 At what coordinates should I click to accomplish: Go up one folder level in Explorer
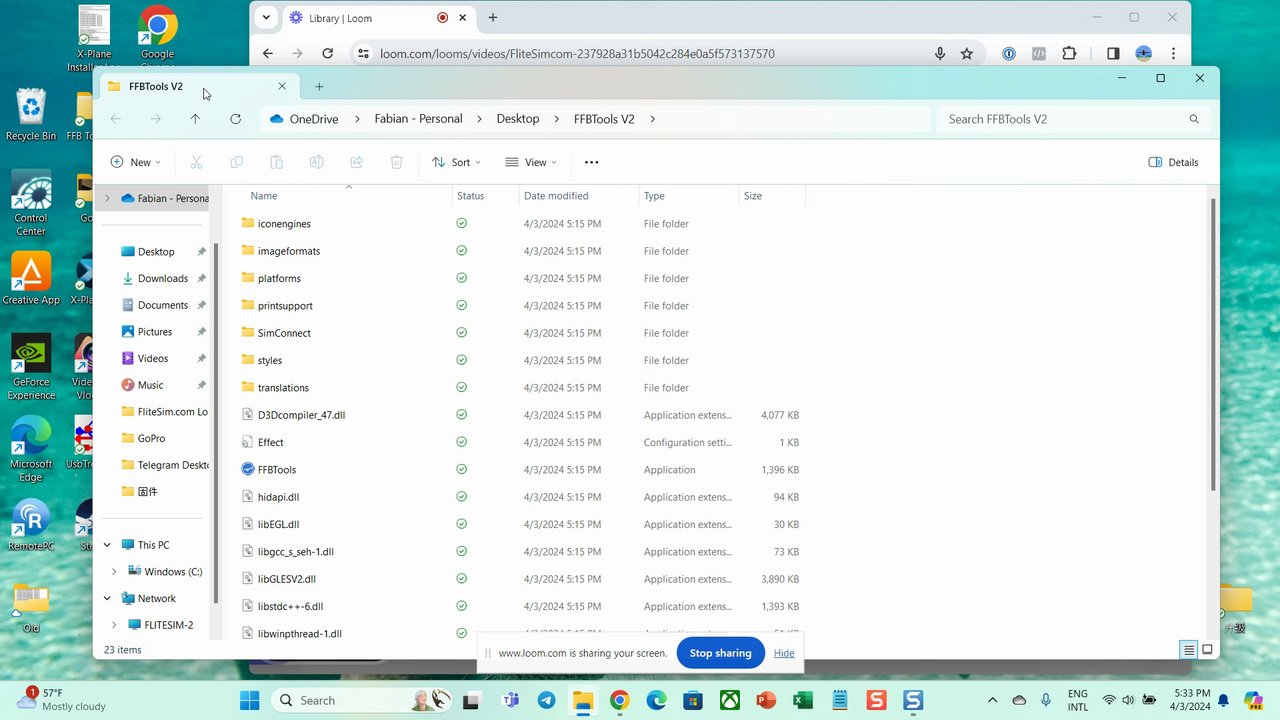[195, 119]
